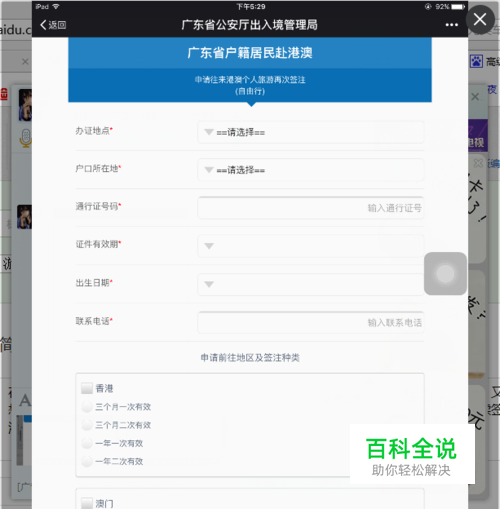Click the Wi-Fi icon in status bar
The width and height of the screenshot is (500, 509).
[56, 7]
